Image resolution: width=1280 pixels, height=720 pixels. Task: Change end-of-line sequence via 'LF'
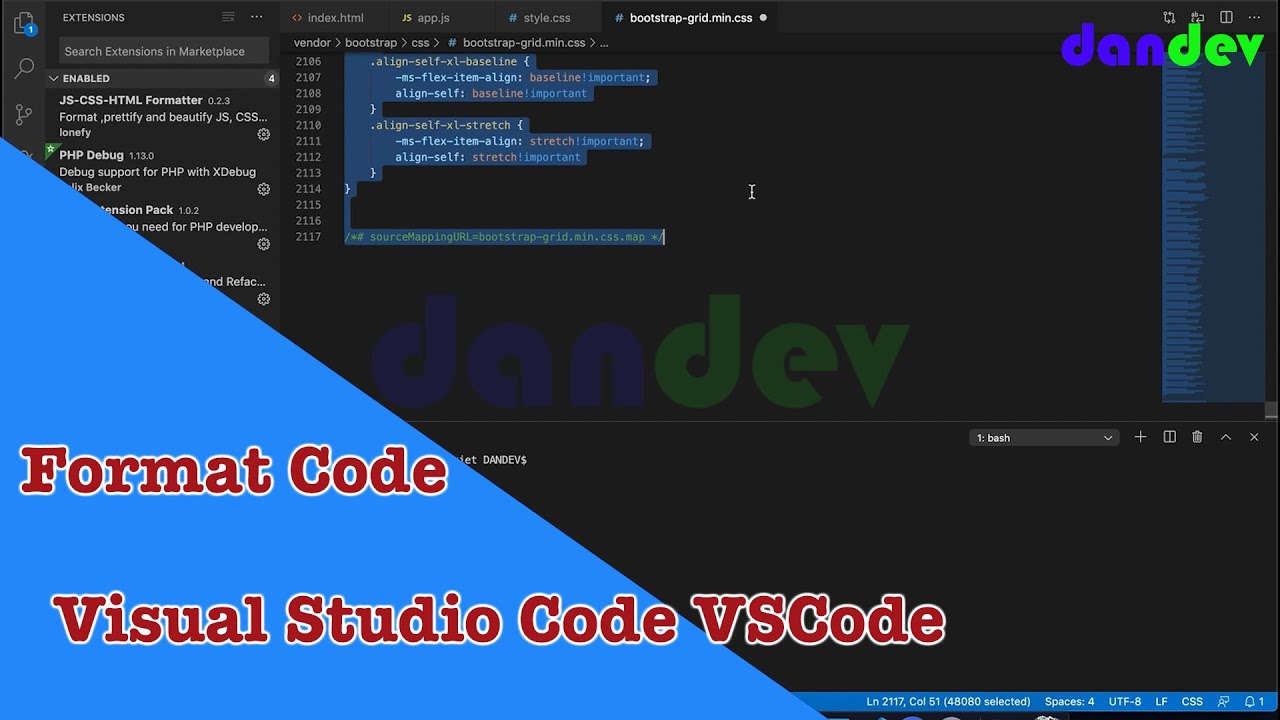pyautogui.click(x=1162, y=702)
